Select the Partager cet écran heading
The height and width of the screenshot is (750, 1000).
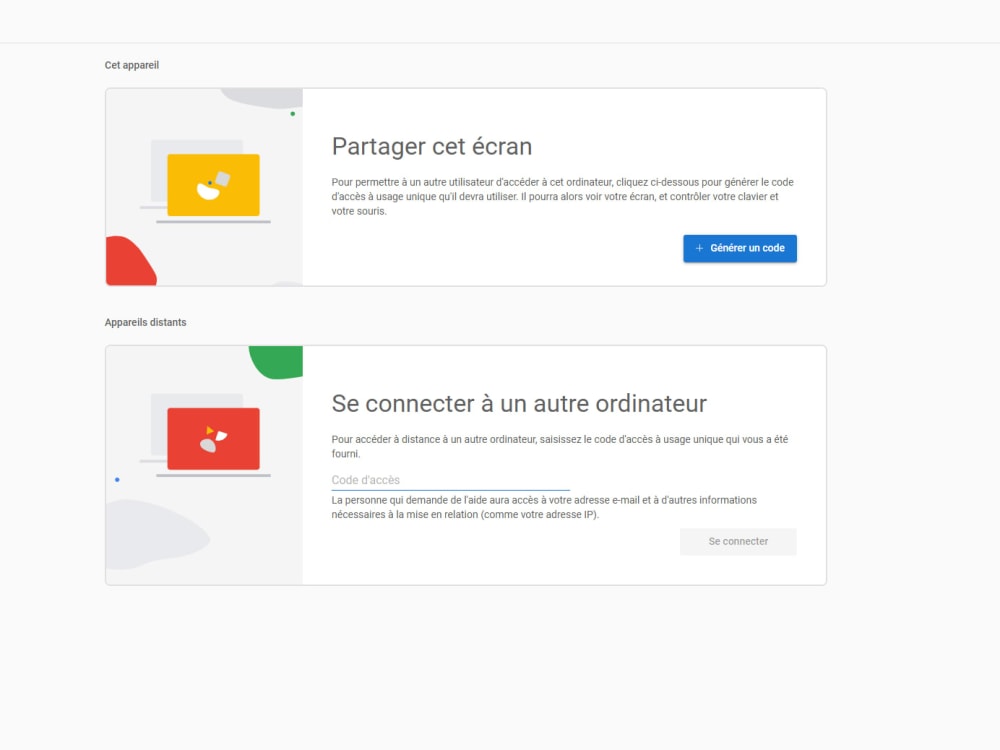tap(432, 147)
